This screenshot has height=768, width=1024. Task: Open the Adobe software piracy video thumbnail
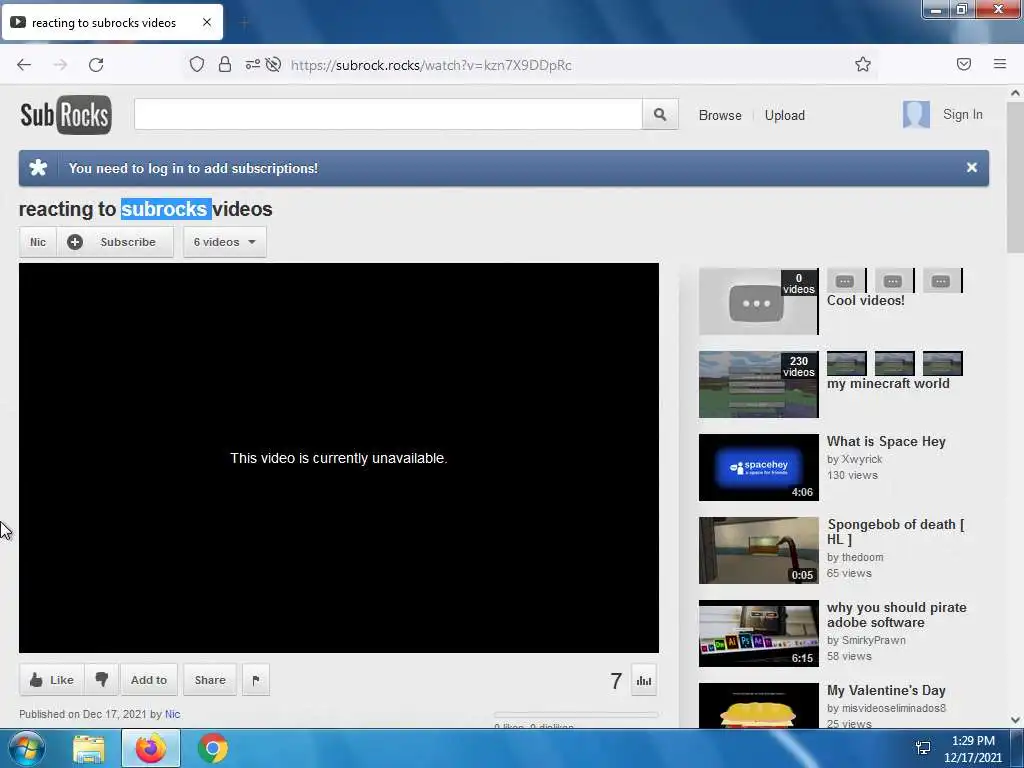[758, 633]
